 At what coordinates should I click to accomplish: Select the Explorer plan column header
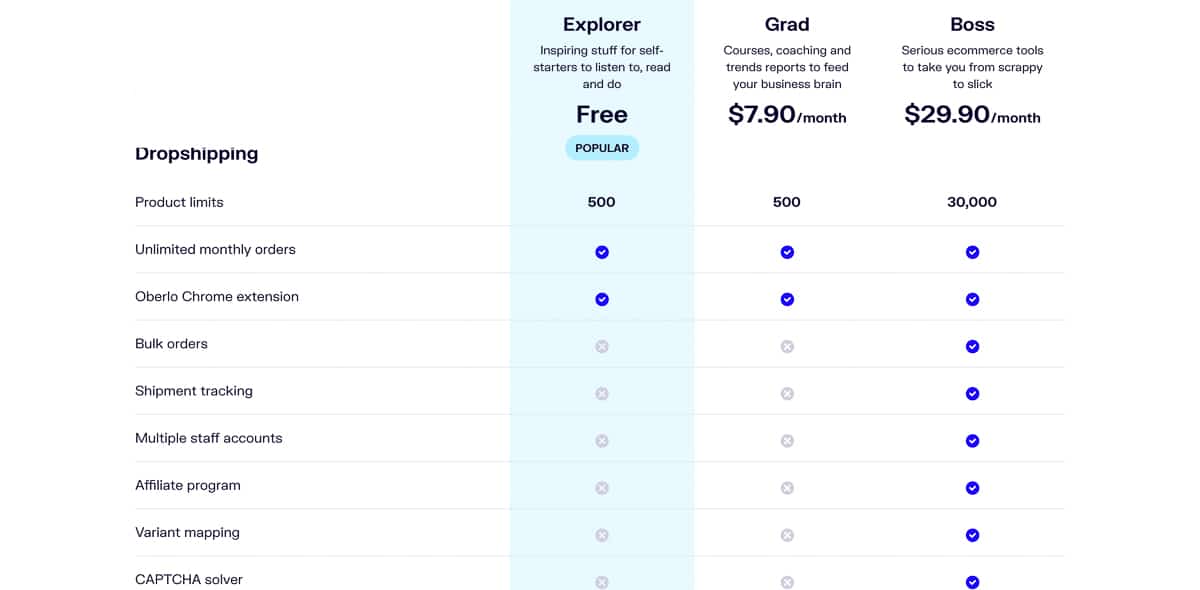tap(601, 24)
